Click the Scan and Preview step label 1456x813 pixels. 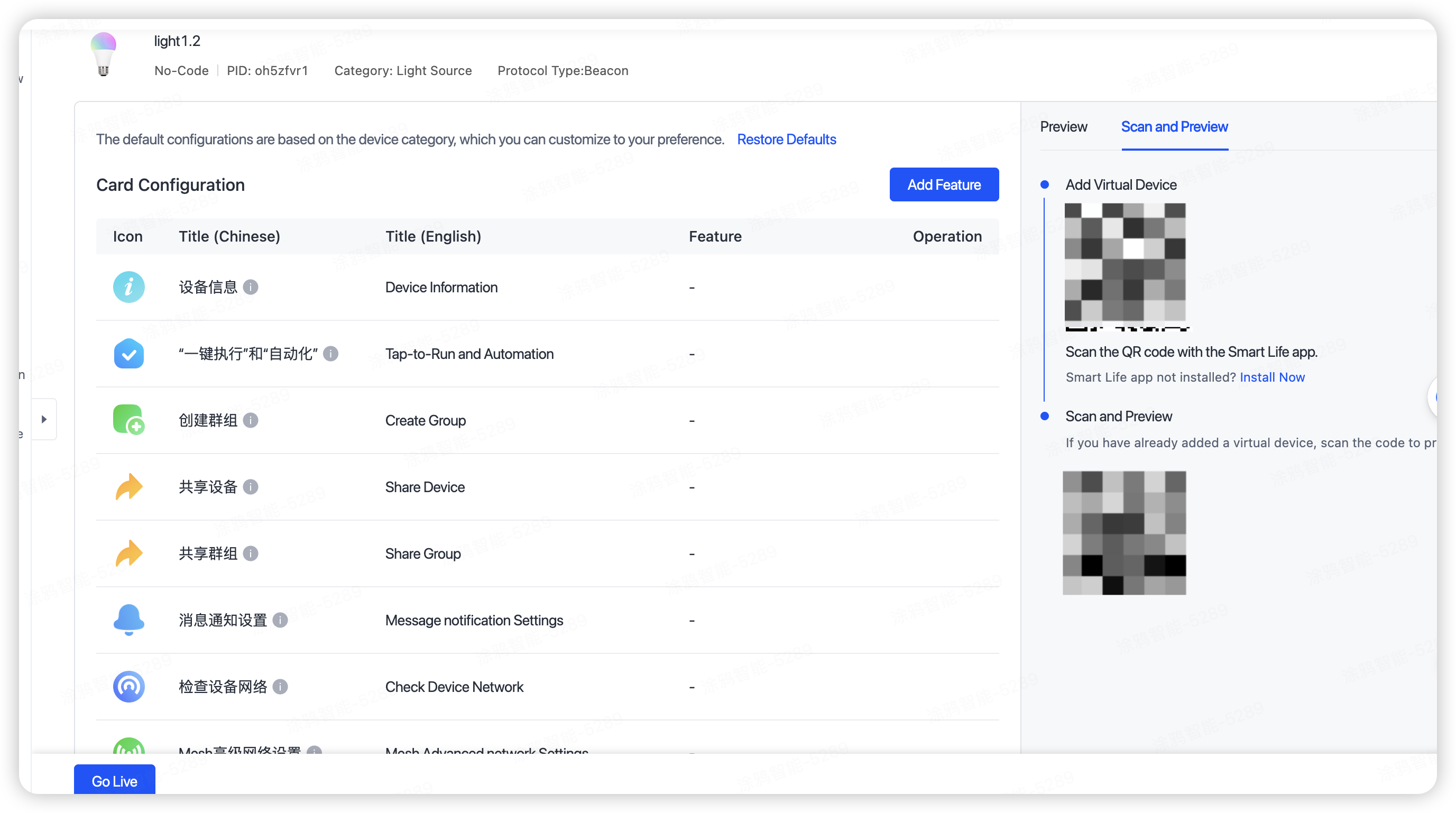[1119, 417]
